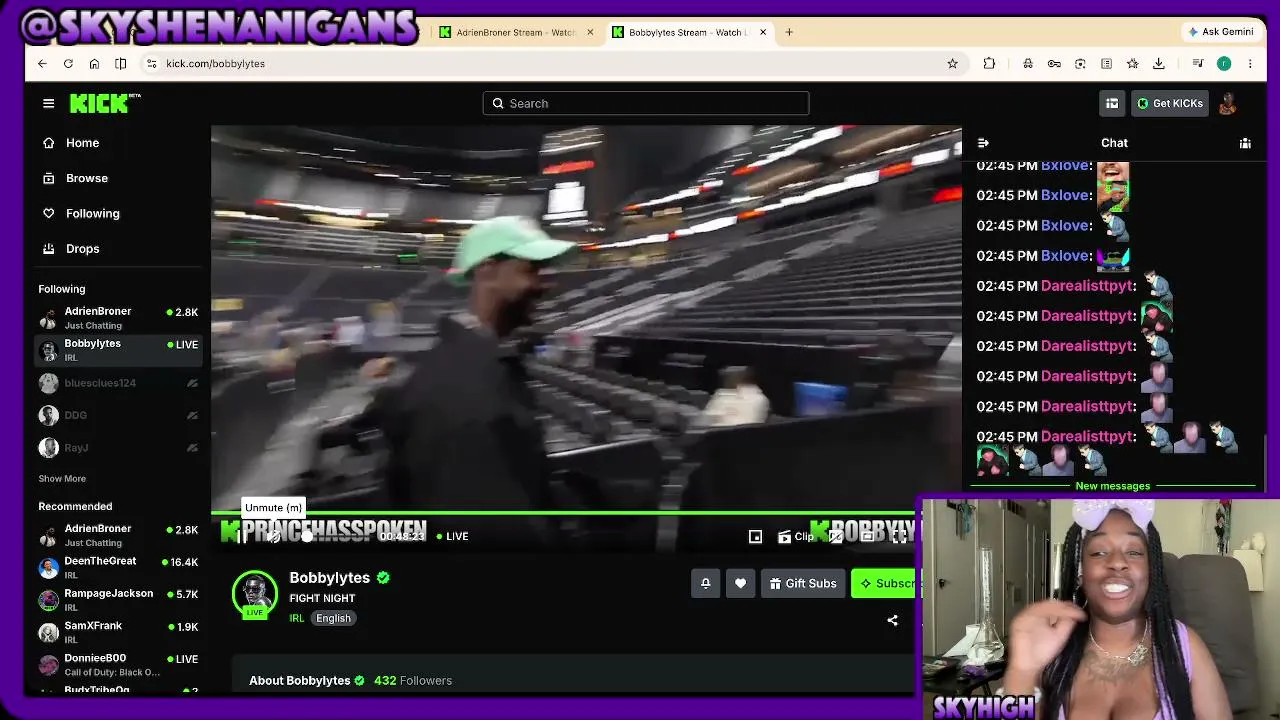Open the media control icon in toolbar
The image size is (1280, 720).
(x=1197, y=64)
